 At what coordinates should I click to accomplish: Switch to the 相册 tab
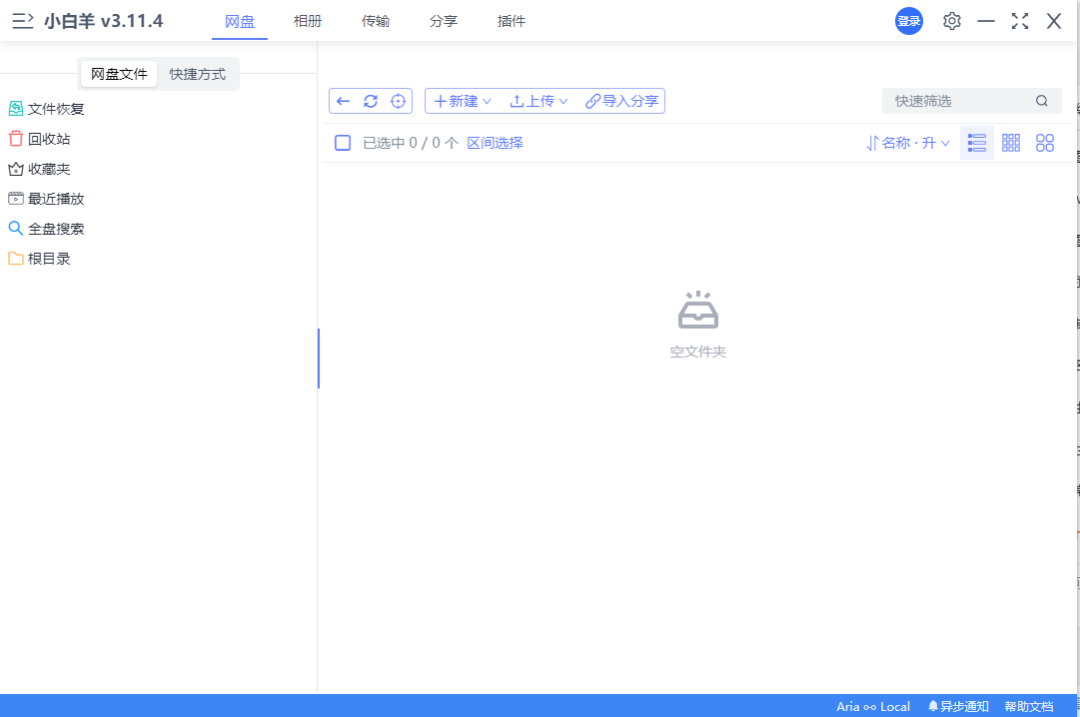(308, 21)
